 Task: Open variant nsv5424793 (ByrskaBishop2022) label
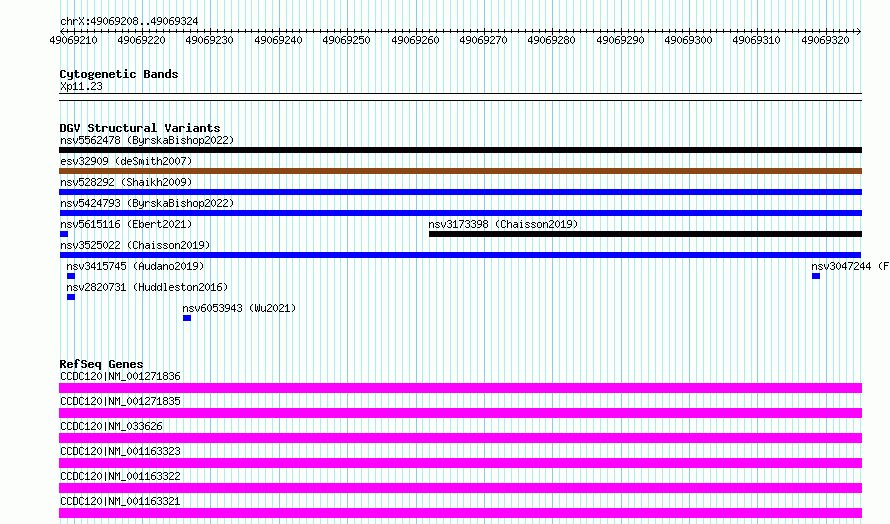click(x=147, y=203)
